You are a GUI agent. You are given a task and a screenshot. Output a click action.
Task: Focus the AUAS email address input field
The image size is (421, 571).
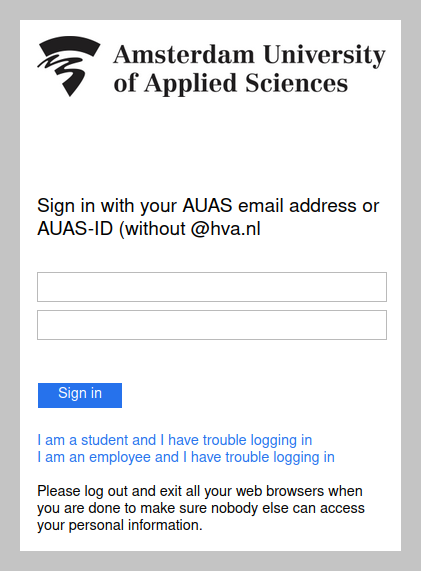[212, 287]
